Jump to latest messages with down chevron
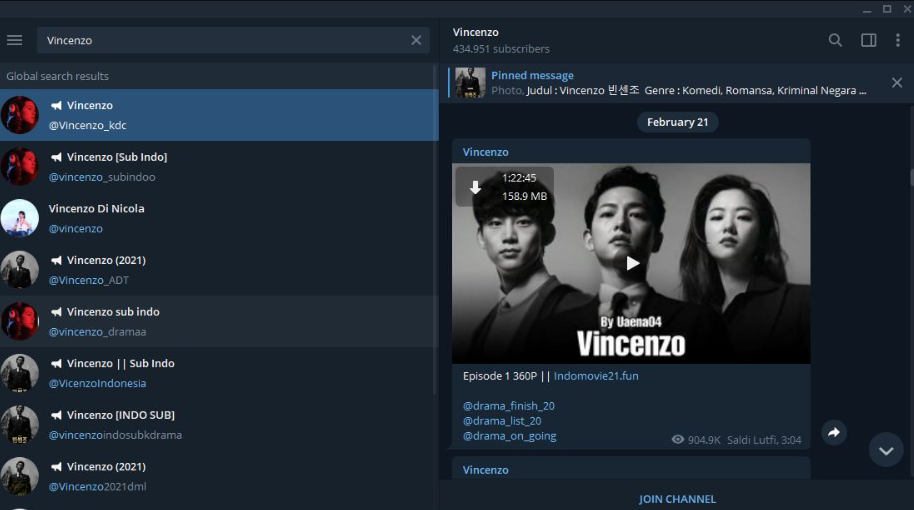 [x=886, y=451]
